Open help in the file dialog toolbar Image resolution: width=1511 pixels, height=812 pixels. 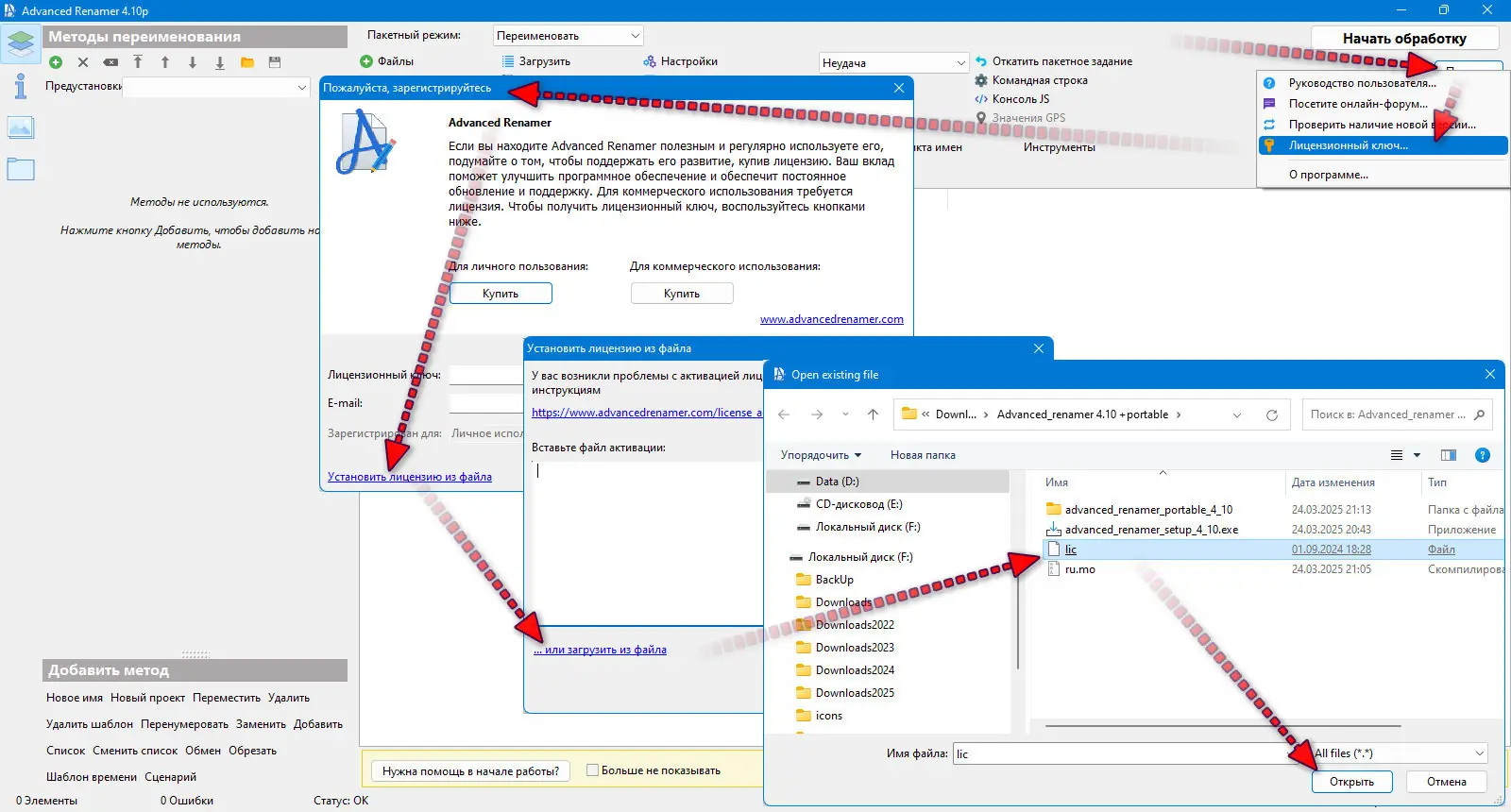1483,455
